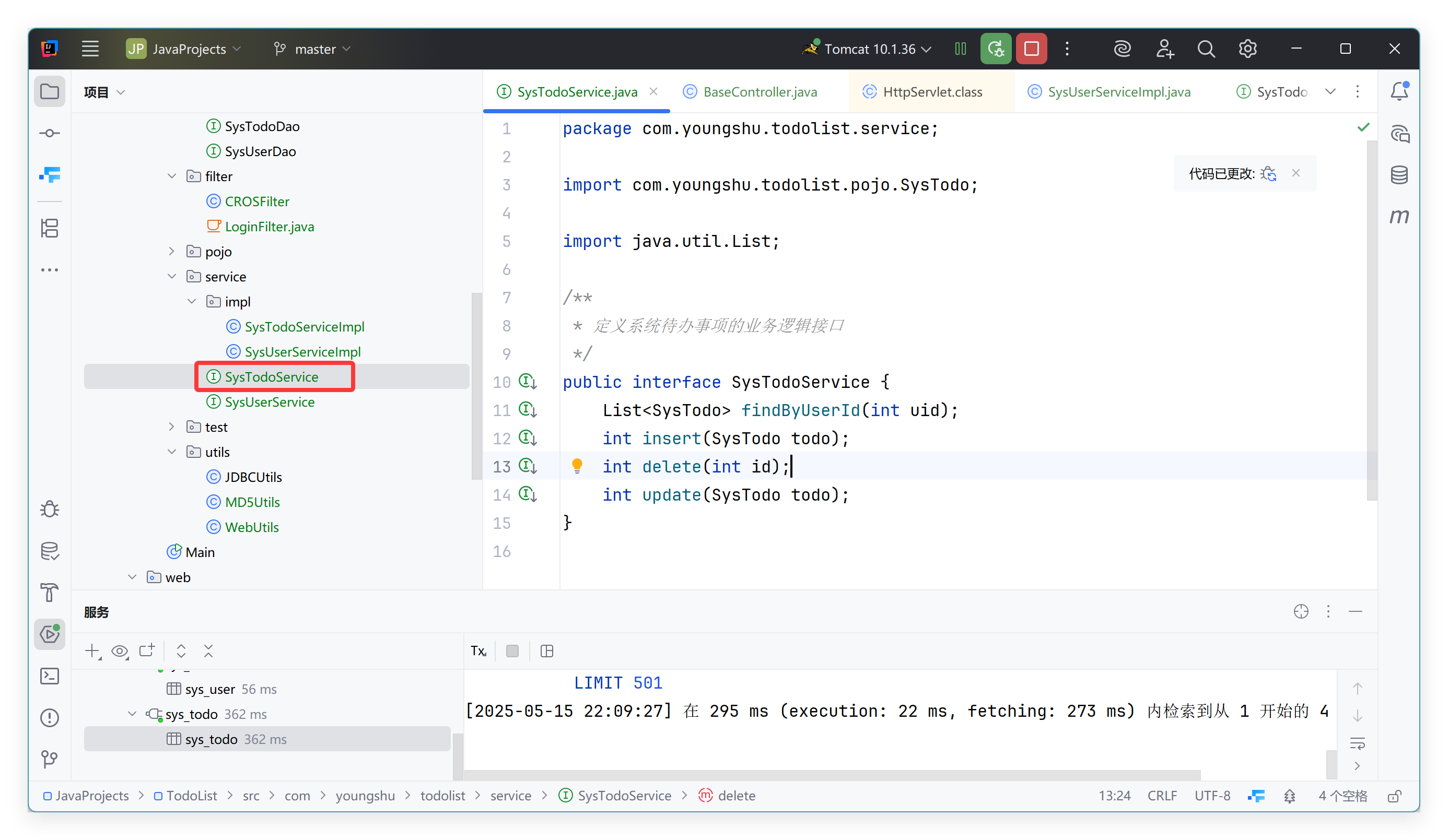Screen dimensions: 1448x840
Task: Open the Project tool window folder icon
Action: coord(50,91)
